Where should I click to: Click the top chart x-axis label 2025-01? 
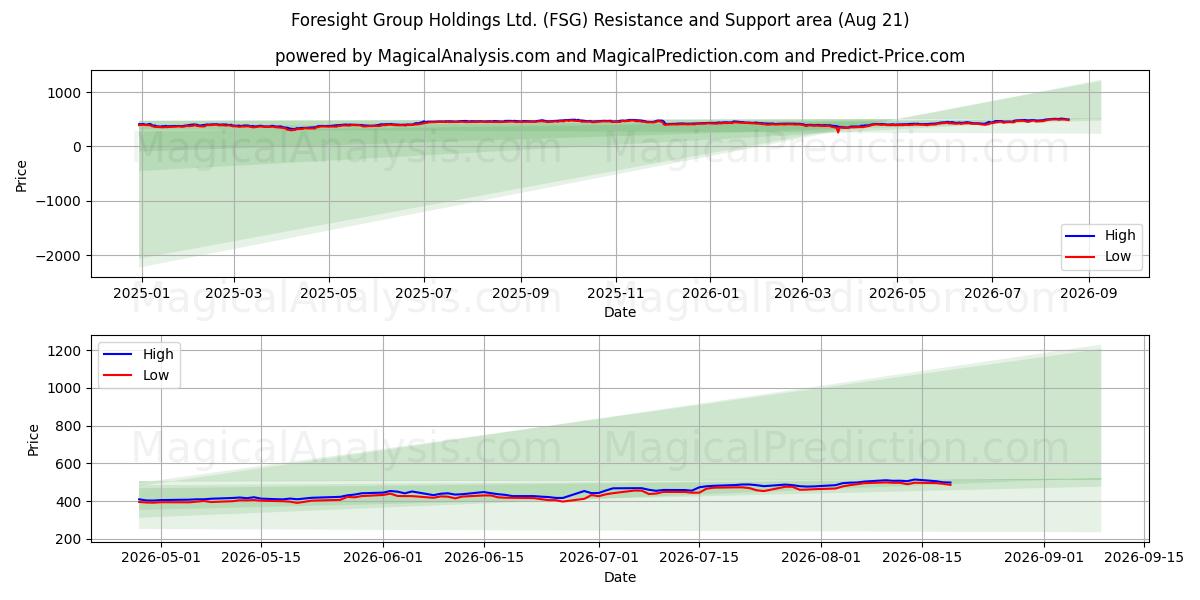(x=141, y=294)
